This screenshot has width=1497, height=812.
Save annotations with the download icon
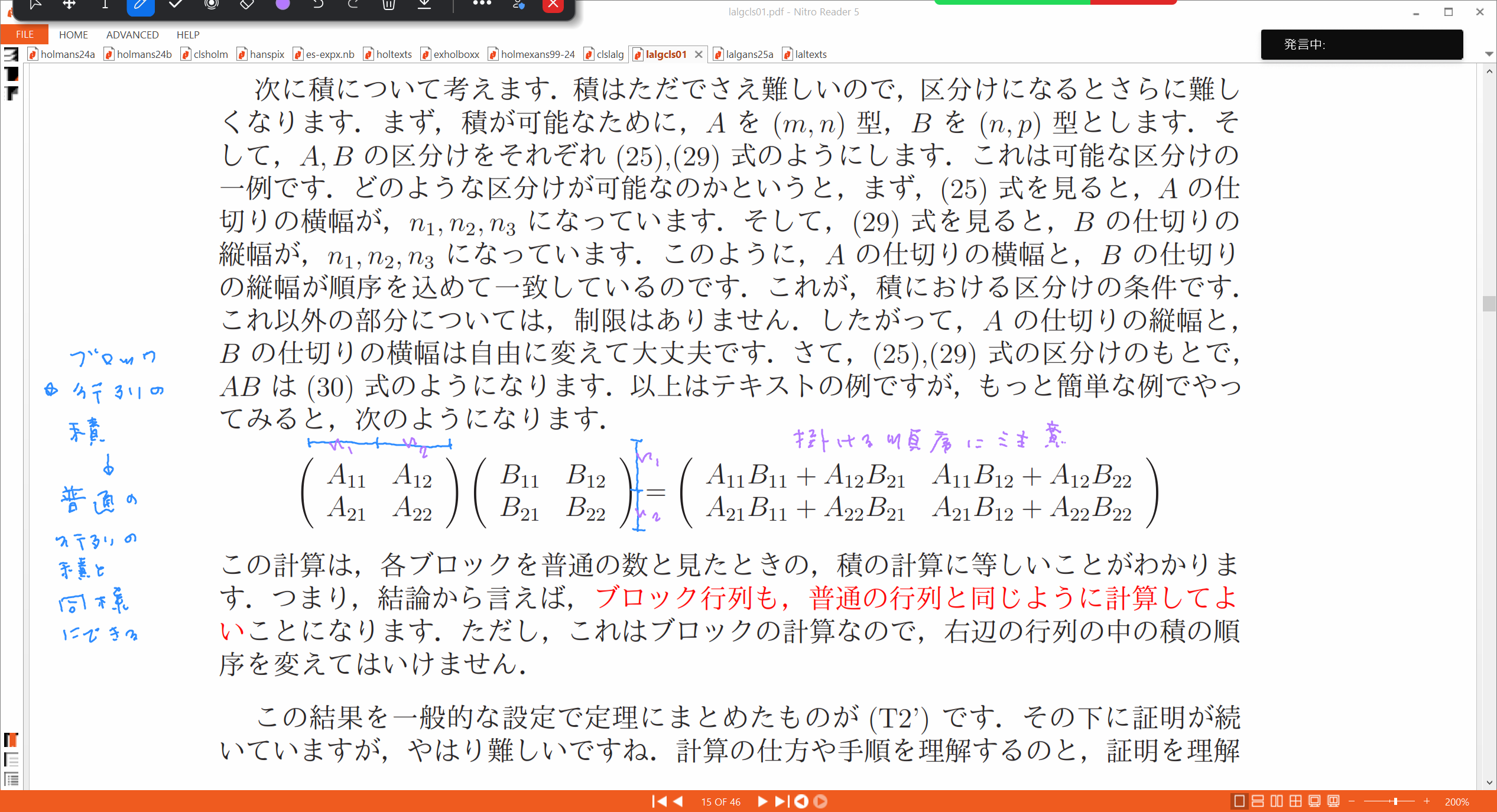[x=424, y=5]
